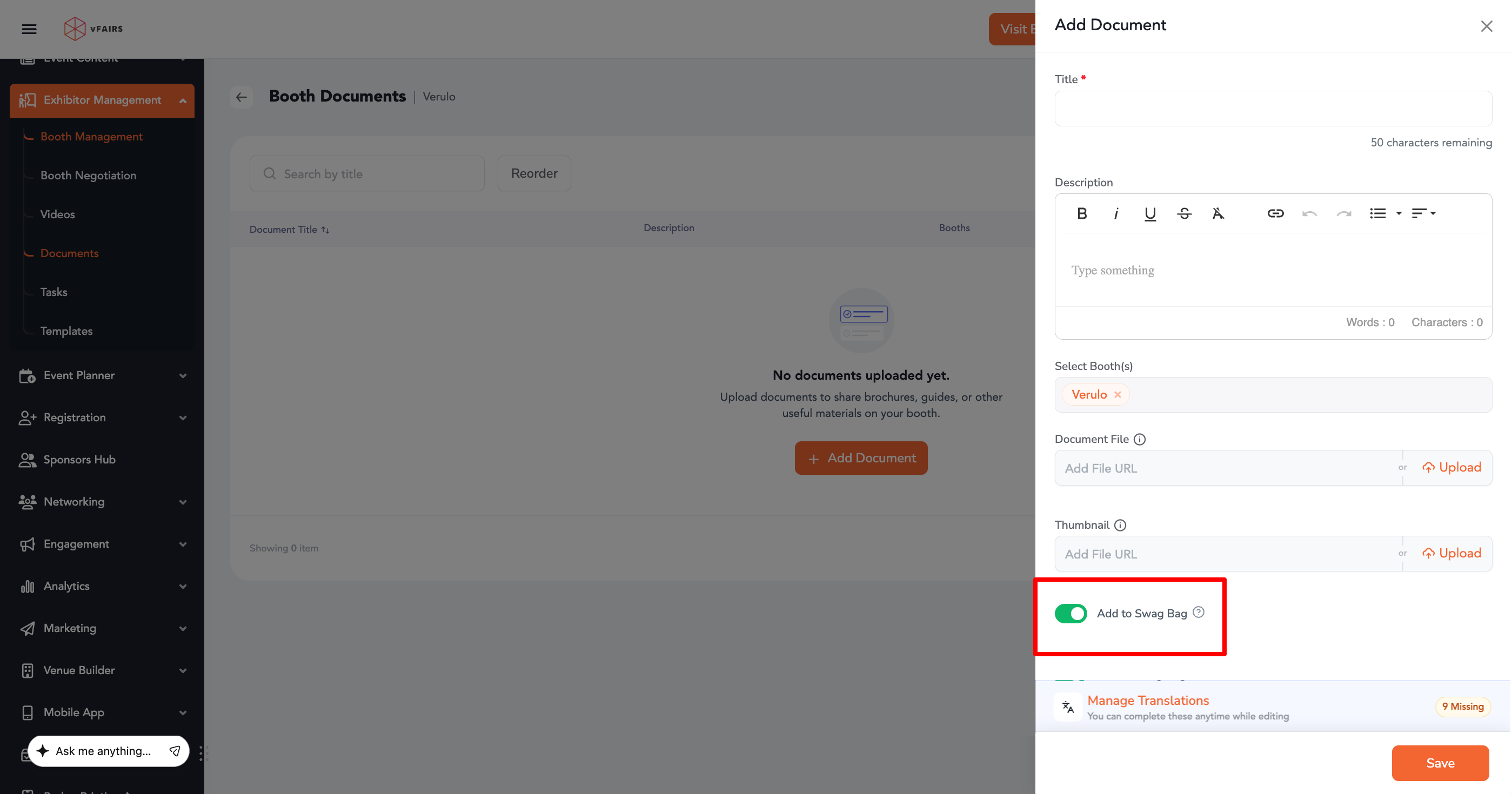
Task: Click the Thumbnail info icon
Action: (1120, 525)
